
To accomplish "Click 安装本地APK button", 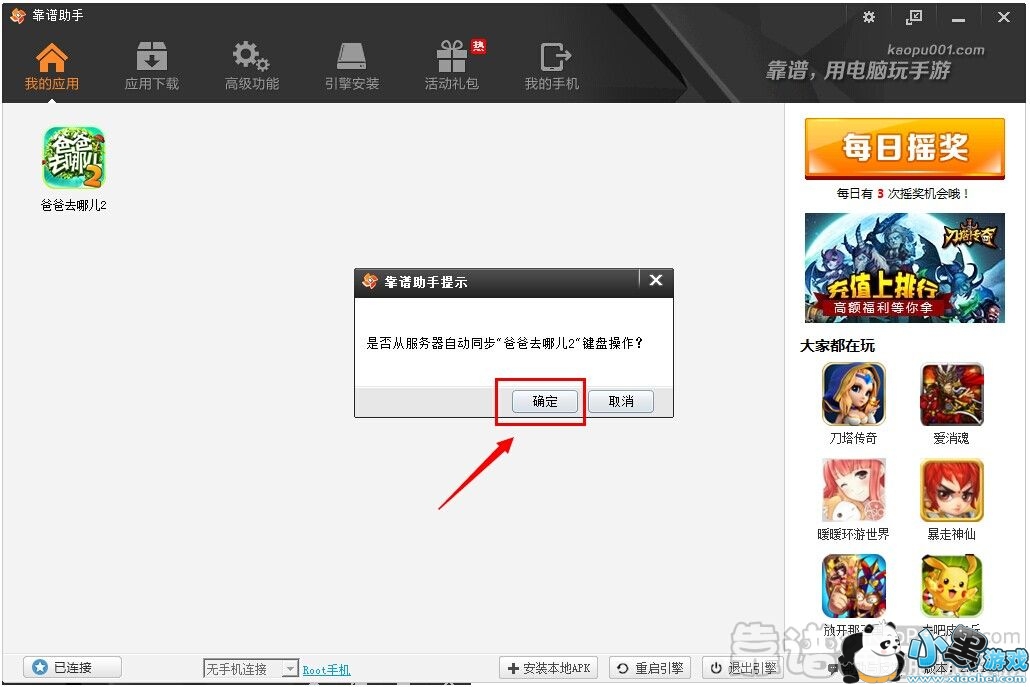I will pos(549,668).
